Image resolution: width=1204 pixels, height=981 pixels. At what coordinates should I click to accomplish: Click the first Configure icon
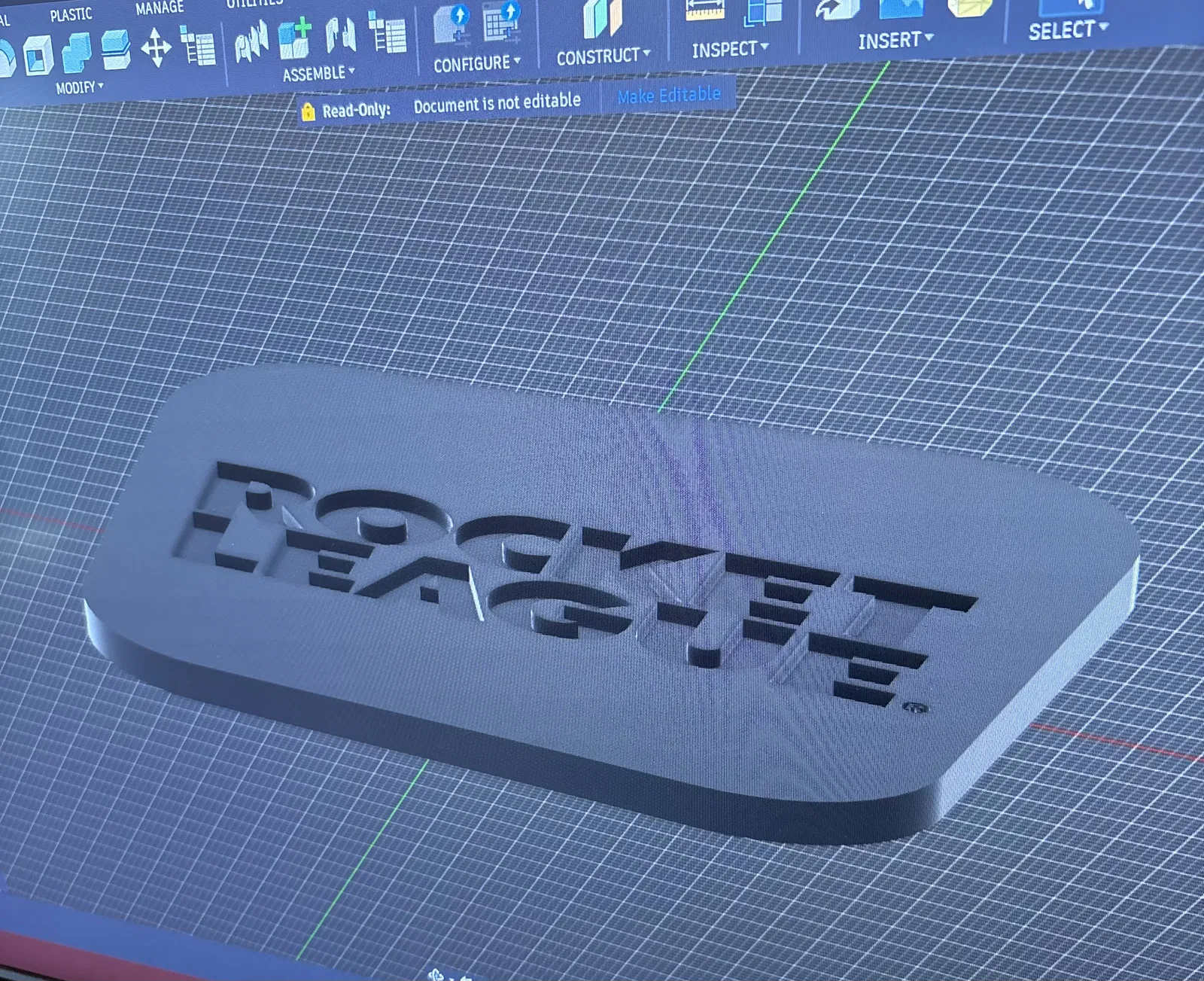pyautogui.click(x=452, y=24)
